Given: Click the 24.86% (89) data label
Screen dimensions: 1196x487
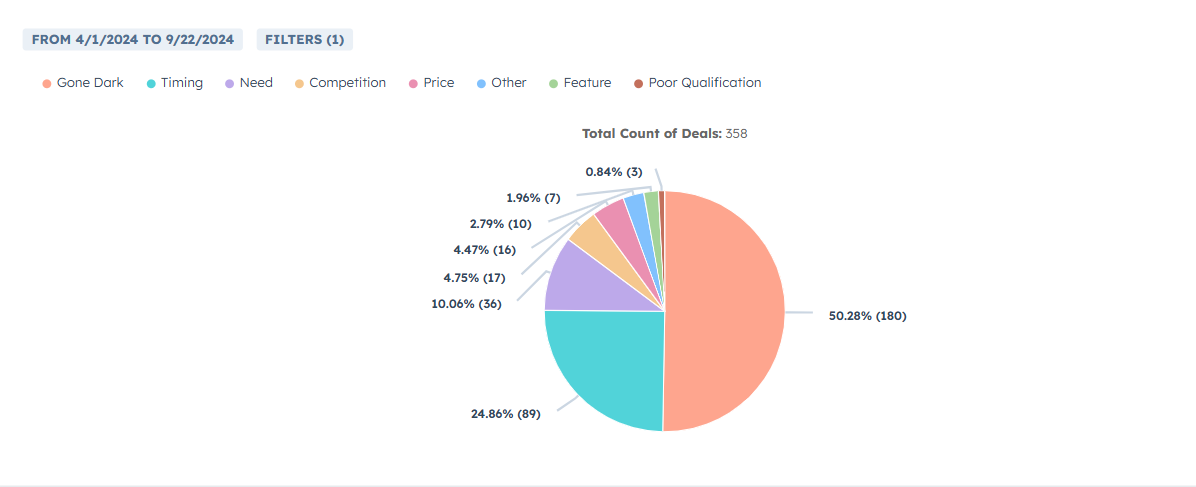Looking at the screenshot, I should coord(505,413).
